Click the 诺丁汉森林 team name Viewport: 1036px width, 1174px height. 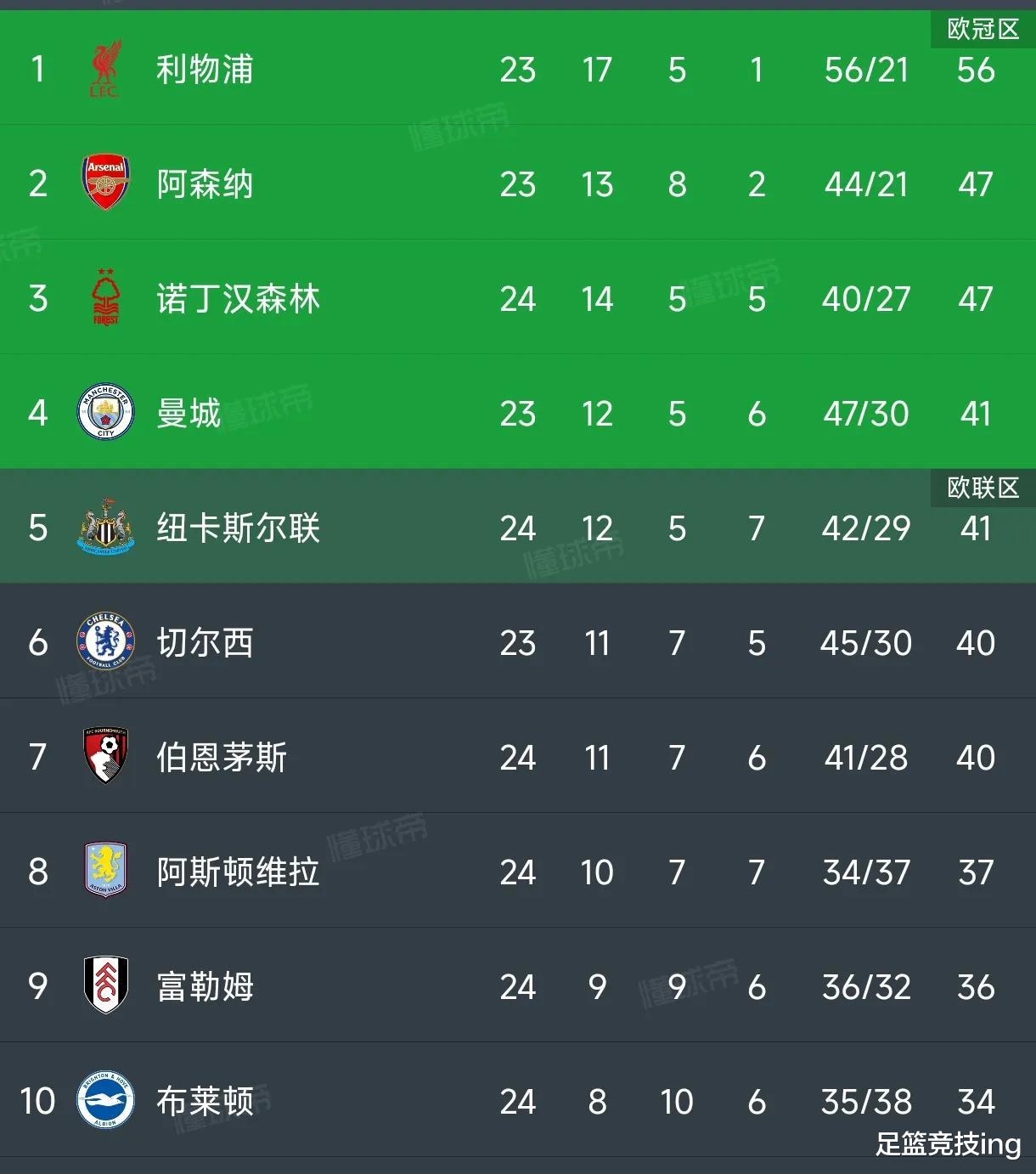pos(238,299)
